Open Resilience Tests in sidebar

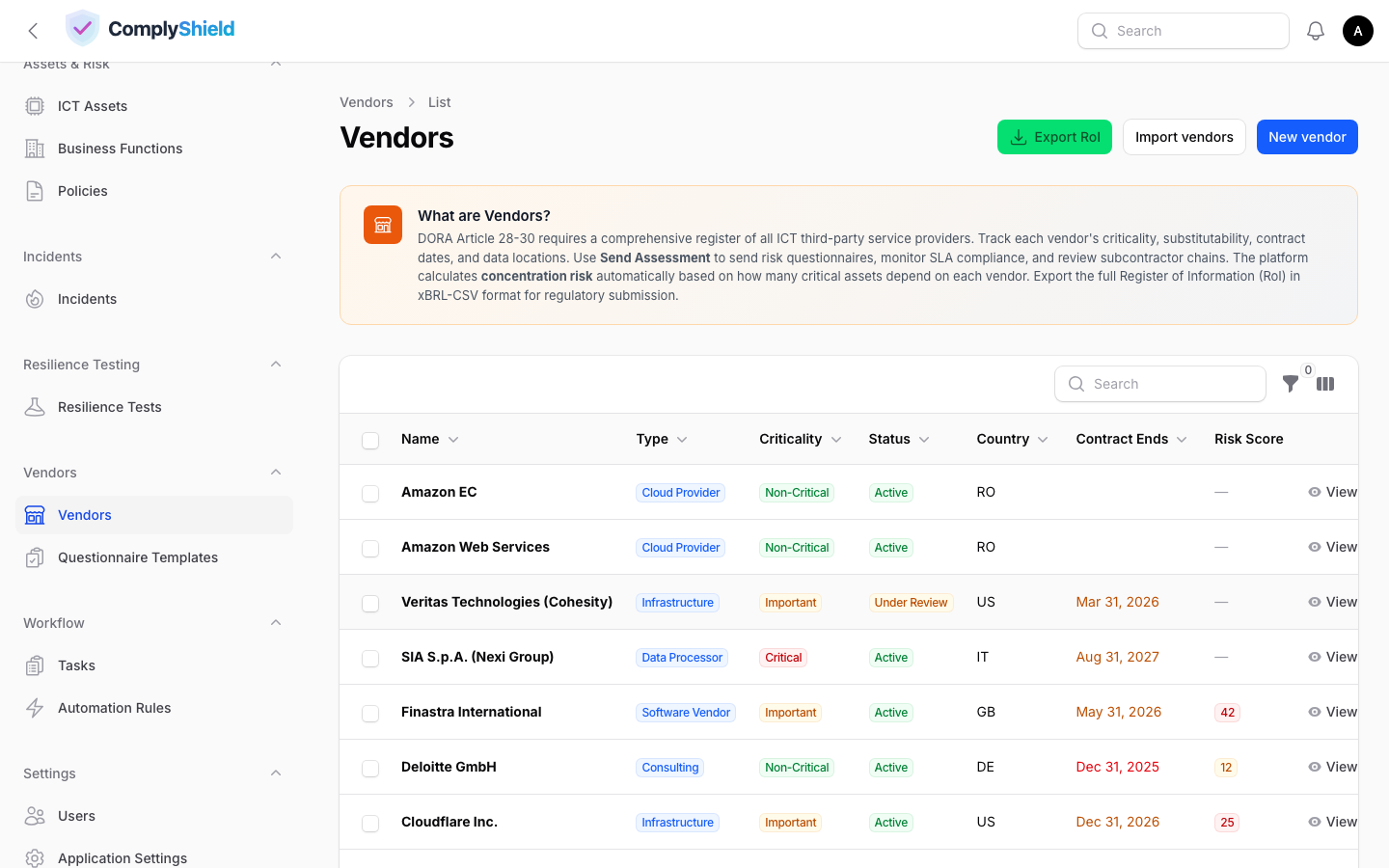click(154, 407)
